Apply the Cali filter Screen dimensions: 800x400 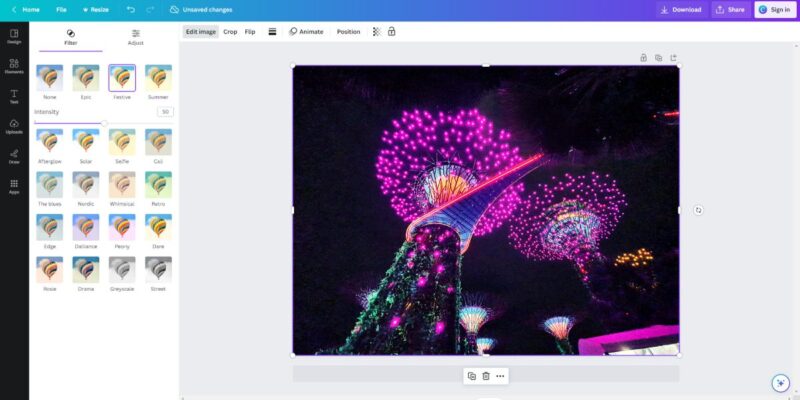158,142
